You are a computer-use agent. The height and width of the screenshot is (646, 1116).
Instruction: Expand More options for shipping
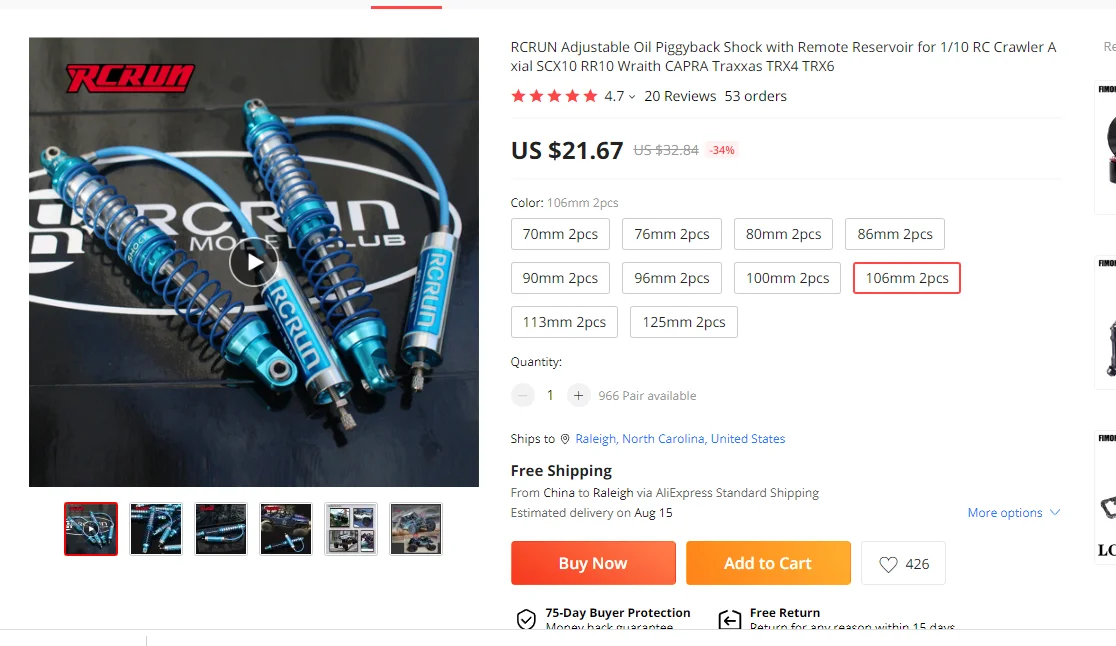click(1012, 513)
